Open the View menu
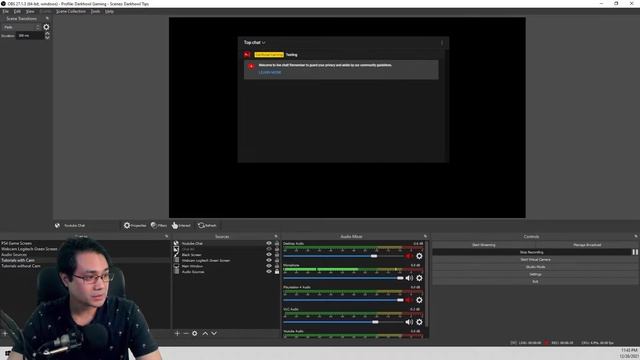The image size is (640, 360). (30, 11)
